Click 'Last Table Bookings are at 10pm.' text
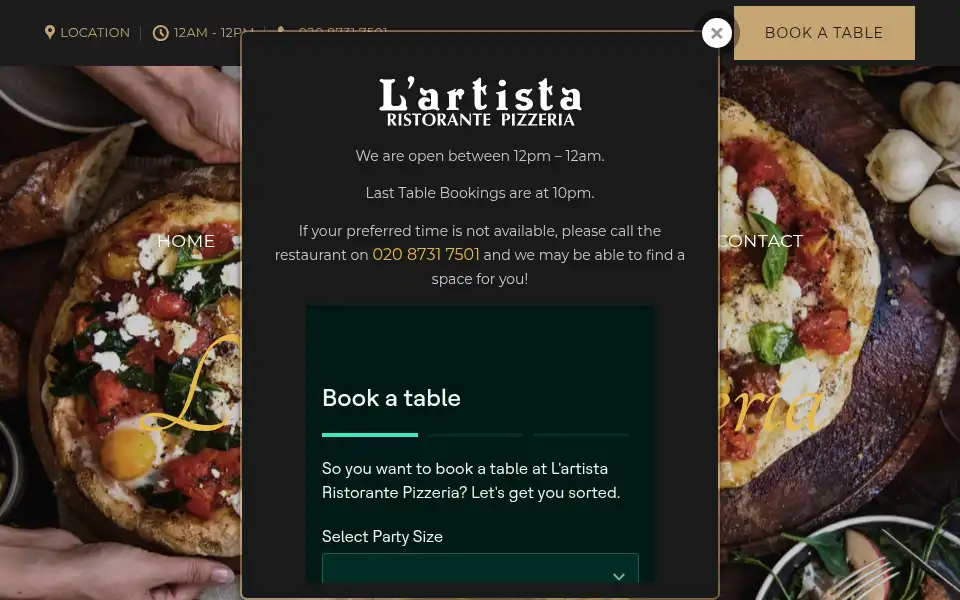 tap(480, 193)
